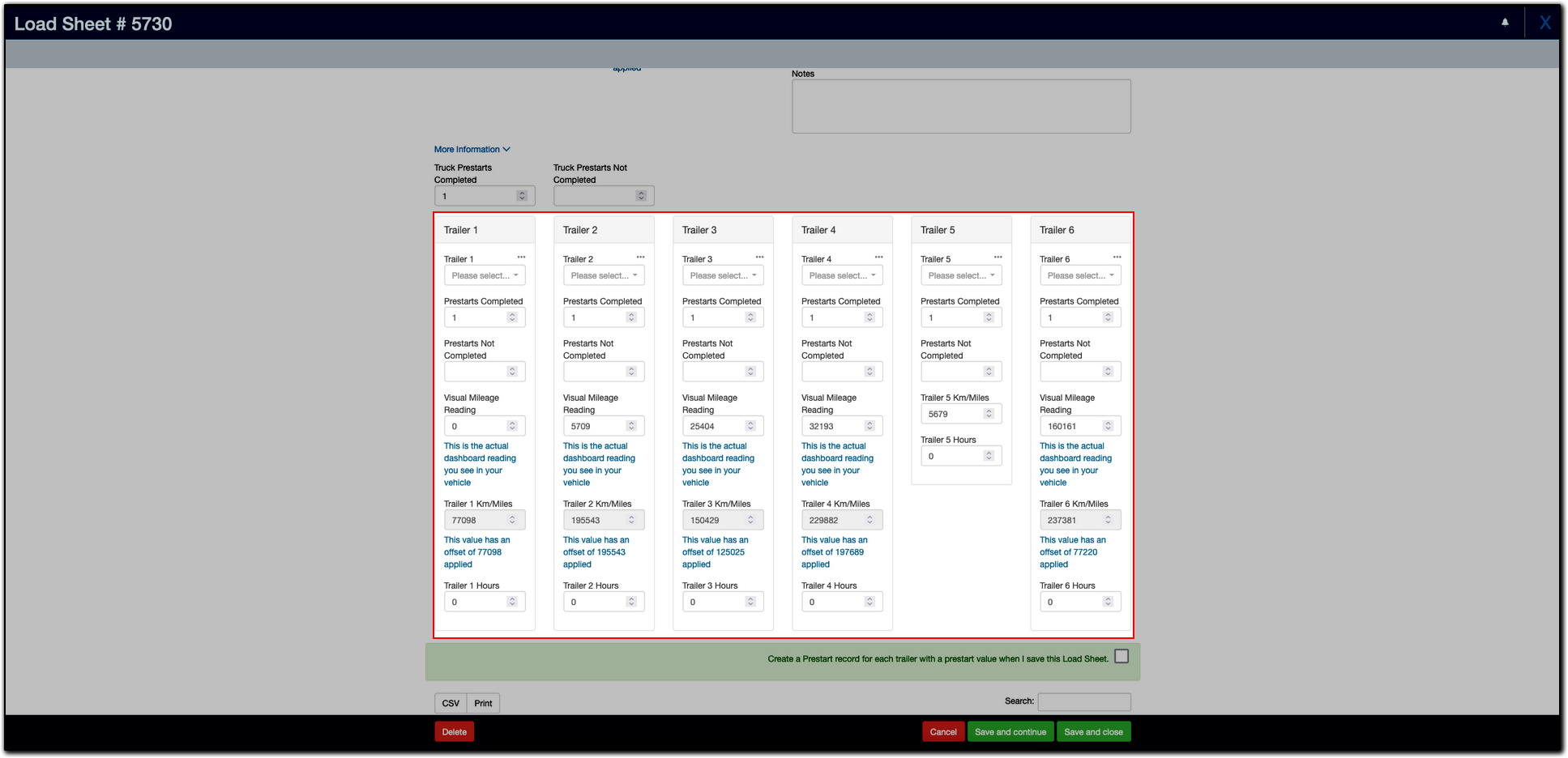Open the Trailer 3 Please select dropdown
This screenshot has width=1568, height=758.
(x=723, y=275)
